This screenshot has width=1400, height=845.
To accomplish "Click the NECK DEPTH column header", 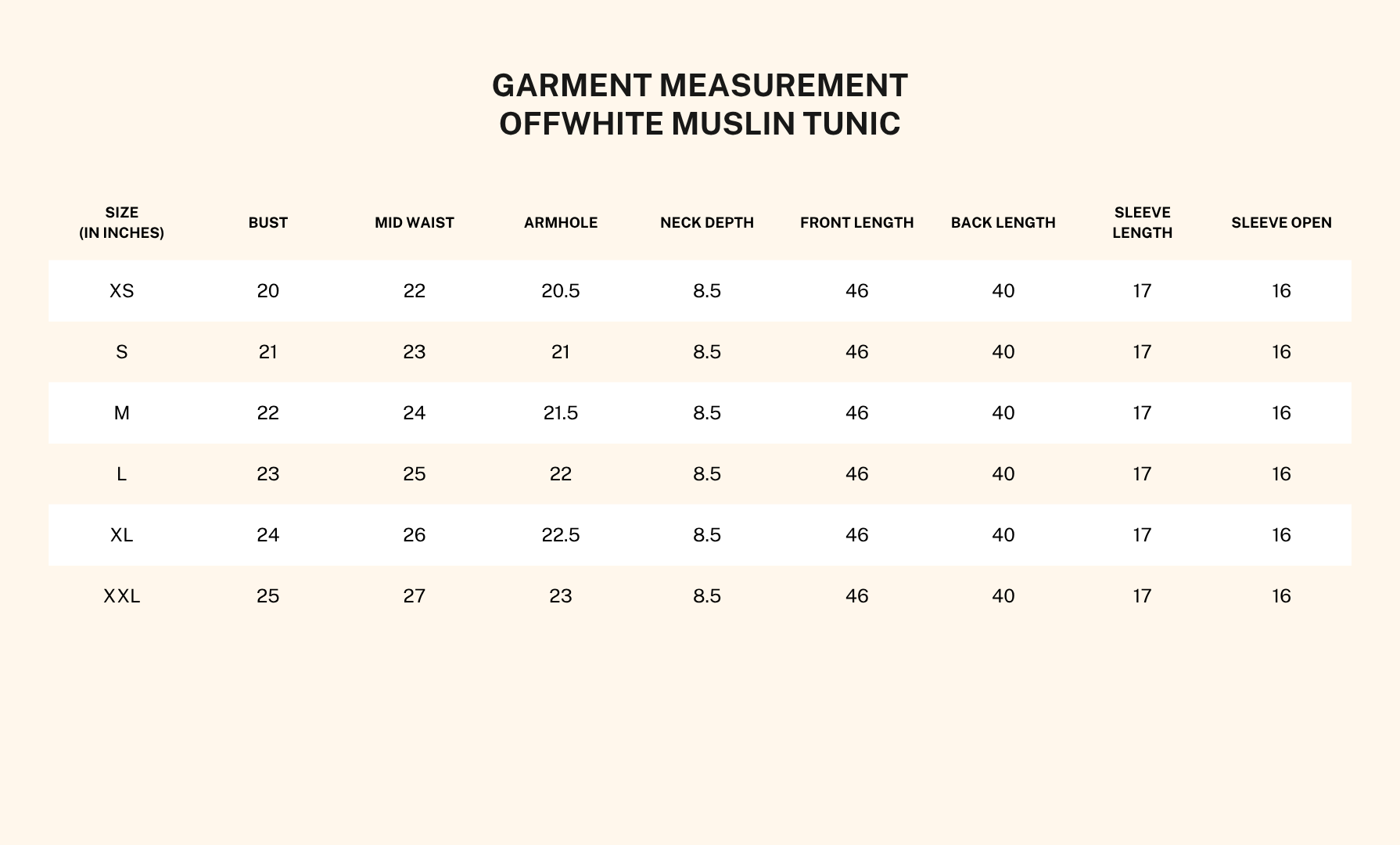I will point(707,223).
